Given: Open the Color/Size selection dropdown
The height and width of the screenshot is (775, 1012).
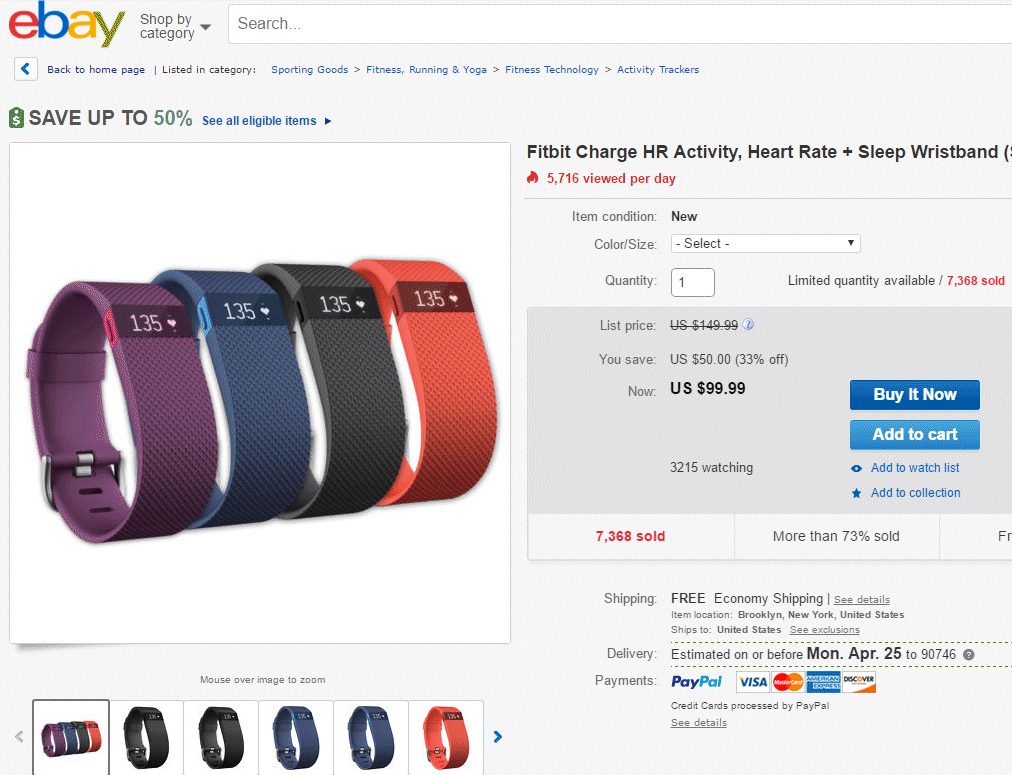Looking at the screenshot, I should pyautogui.click(x=765, y=243).
